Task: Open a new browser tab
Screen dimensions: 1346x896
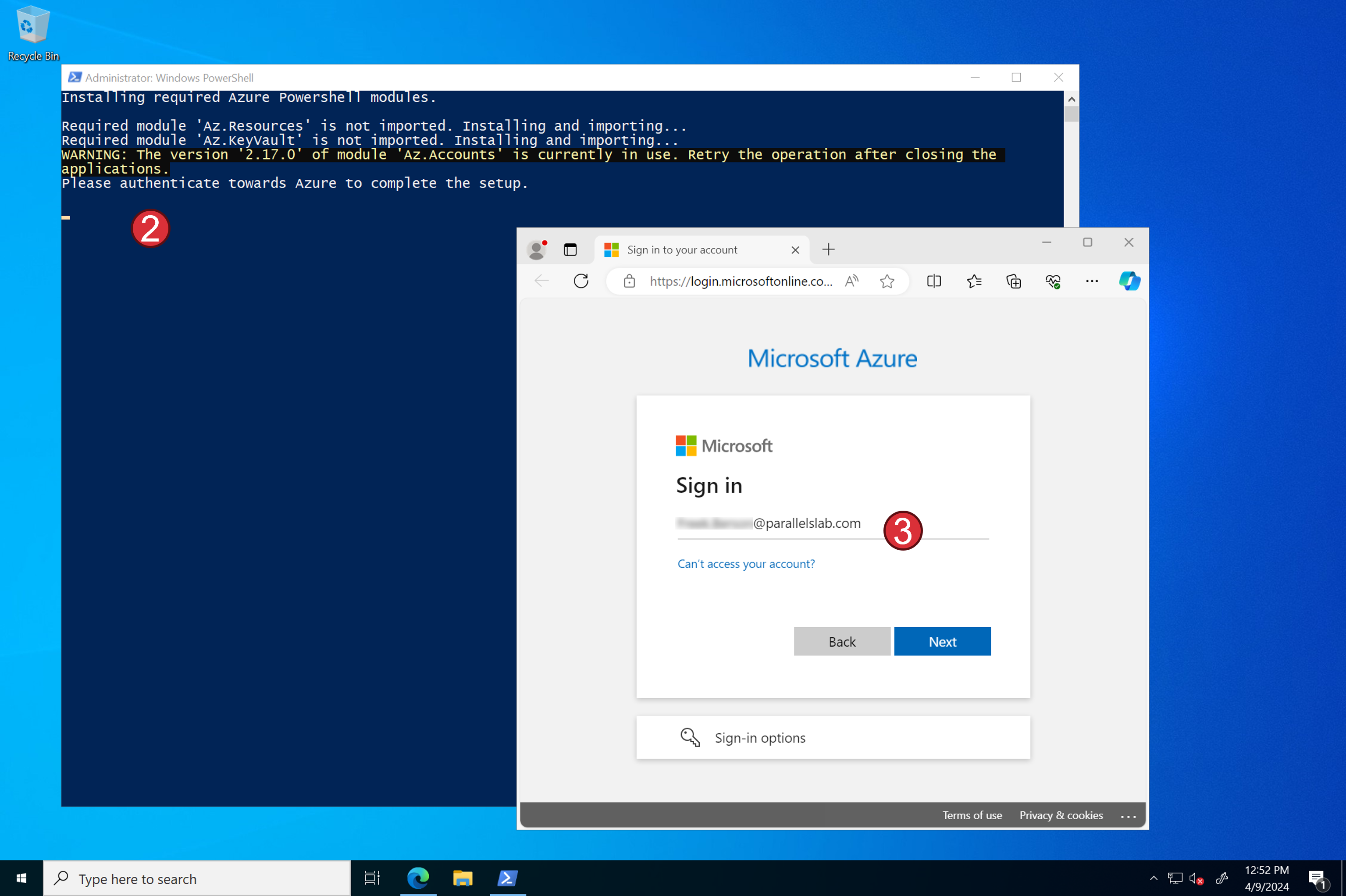Action: pos(828,250)
